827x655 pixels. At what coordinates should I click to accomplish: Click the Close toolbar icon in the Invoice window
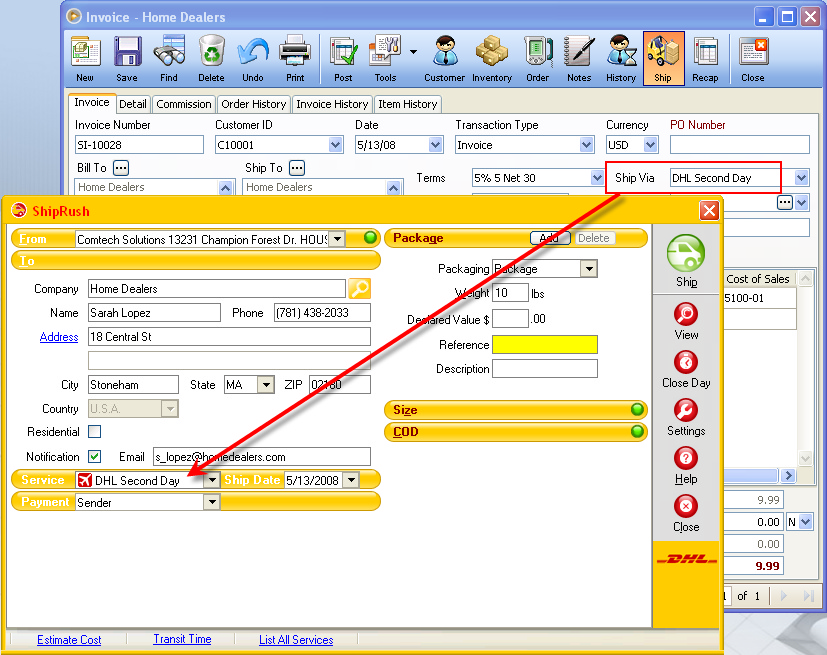click(753, 53)
